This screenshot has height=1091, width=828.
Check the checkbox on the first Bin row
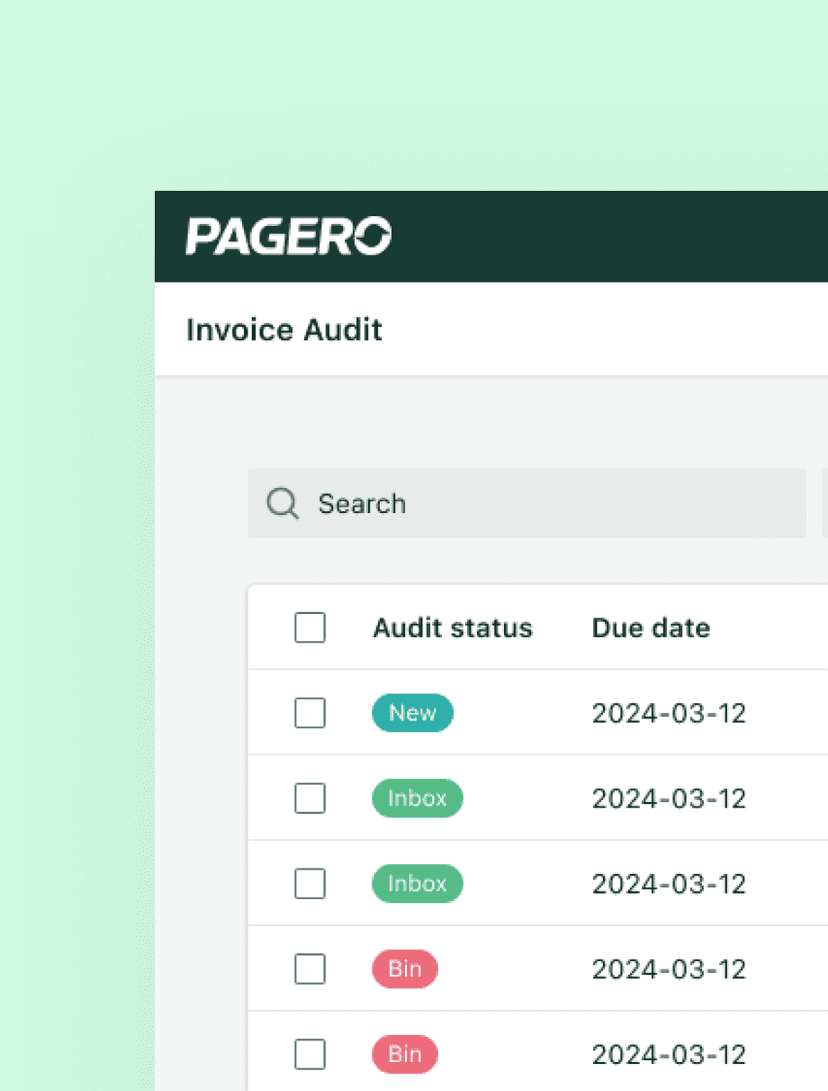[x=310, y=968]
